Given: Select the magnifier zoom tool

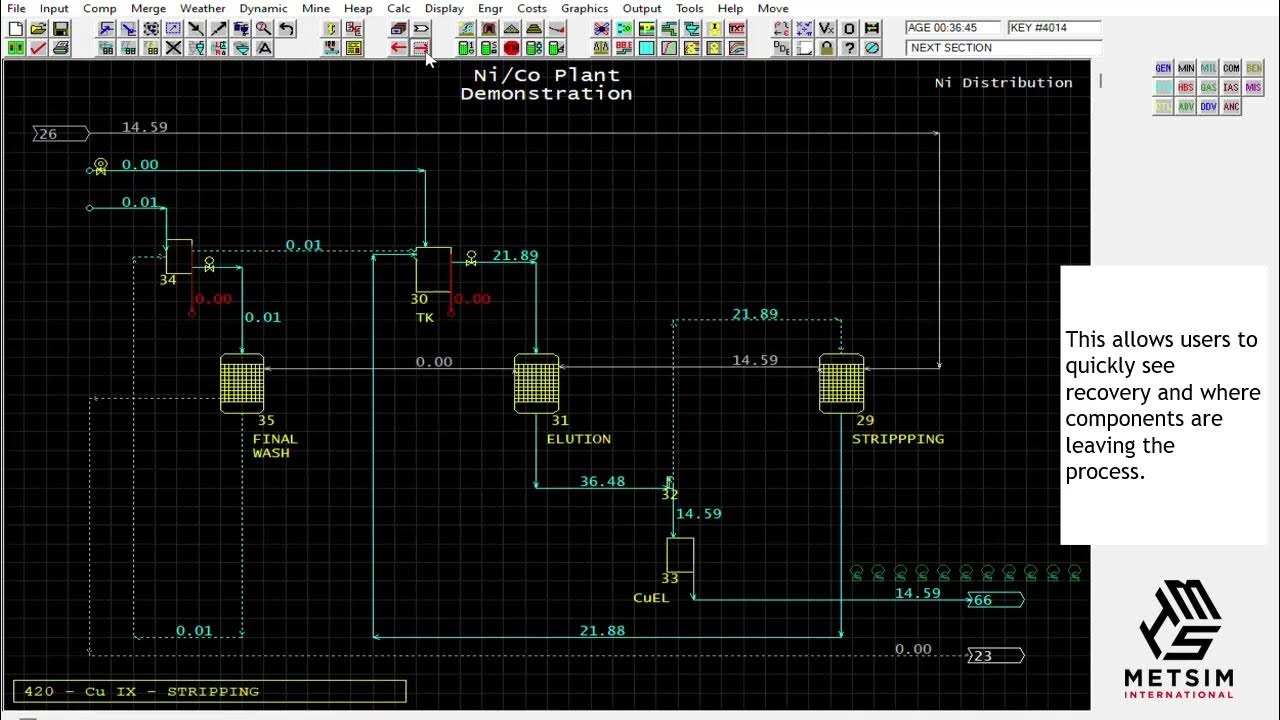Looking at the screenshot, I should [264, 29].
